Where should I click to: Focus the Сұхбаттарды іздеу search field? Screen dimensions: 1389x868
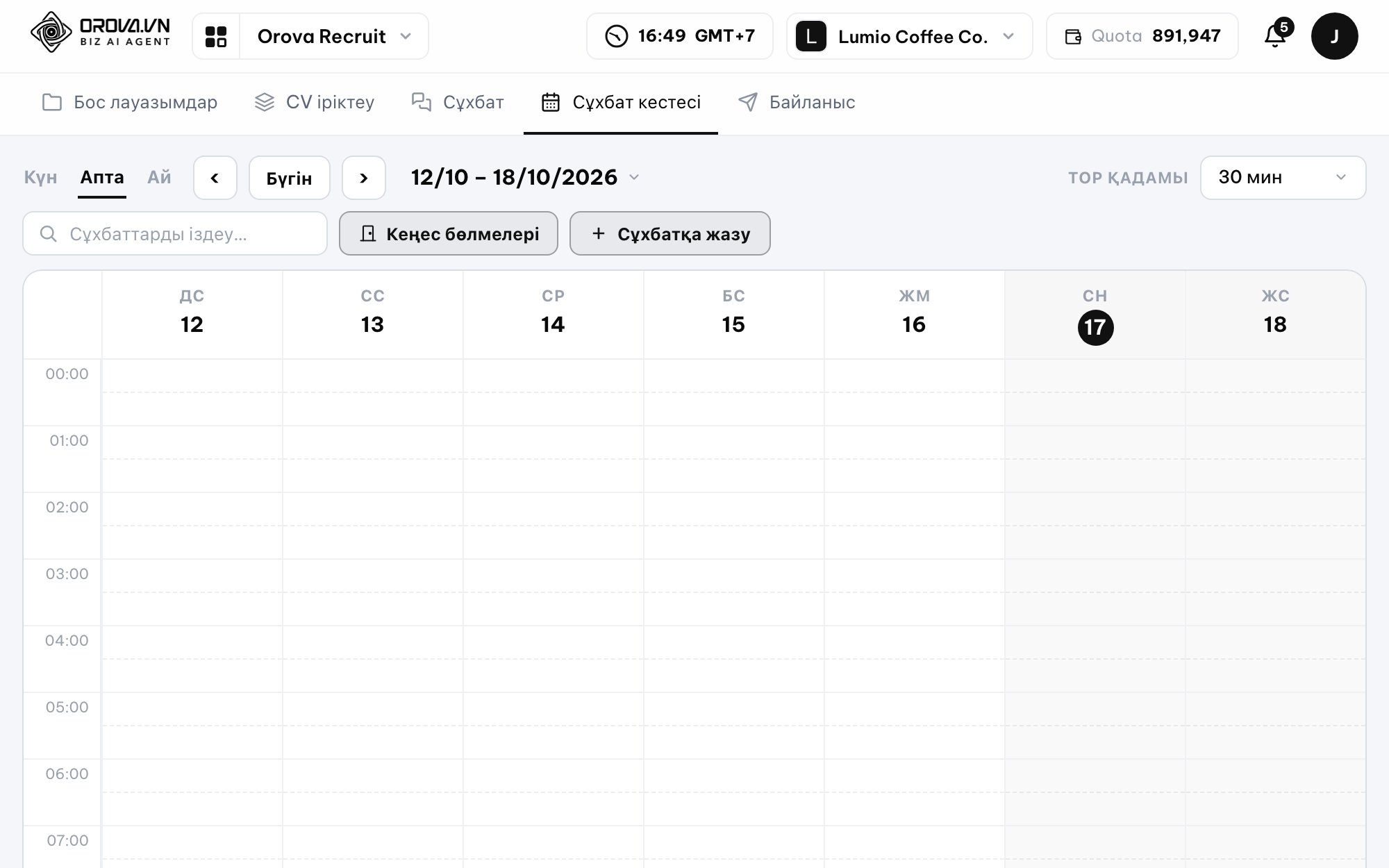tap(175, 233)
